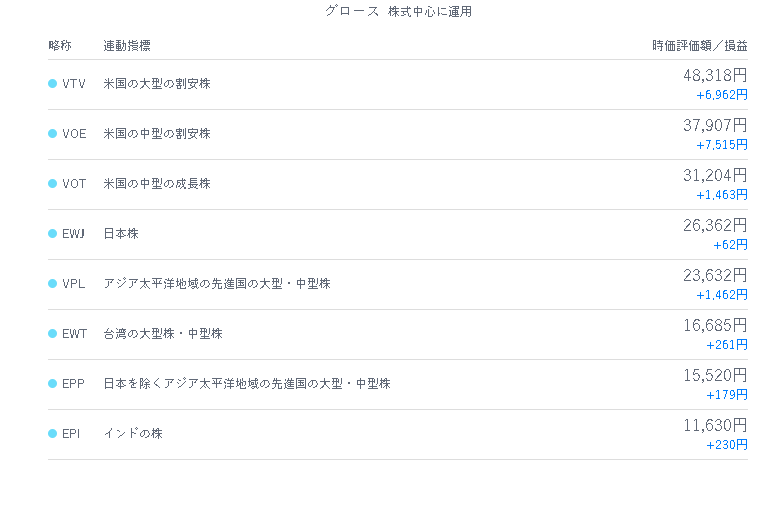Click the 略称 column header
The height and width of the screenshot is (506, 780).
point(60,46)
